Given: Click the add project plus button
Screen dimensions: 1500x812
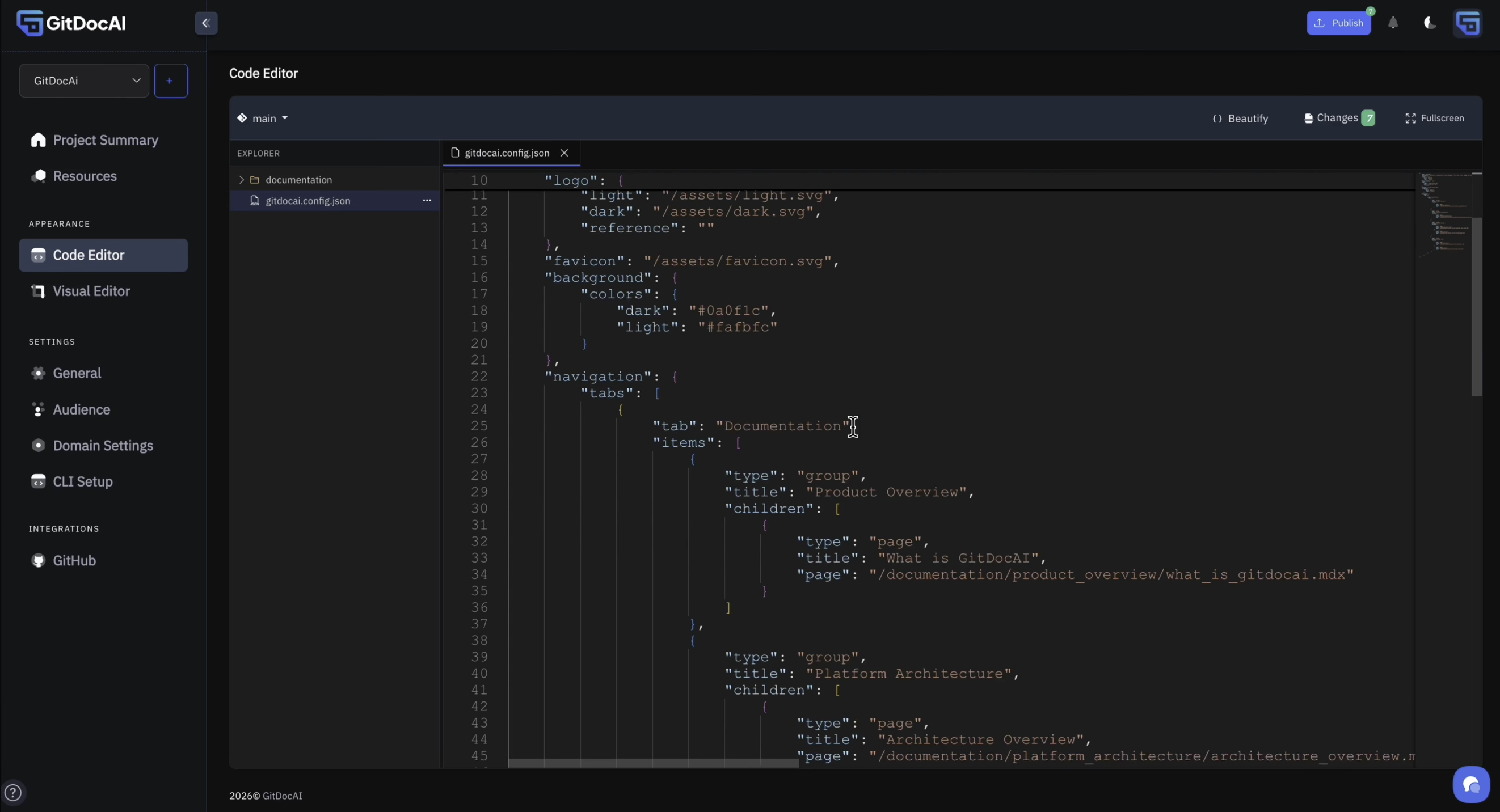Looking at the screenshot, I should pyautogui.click(x=170, y=81).
